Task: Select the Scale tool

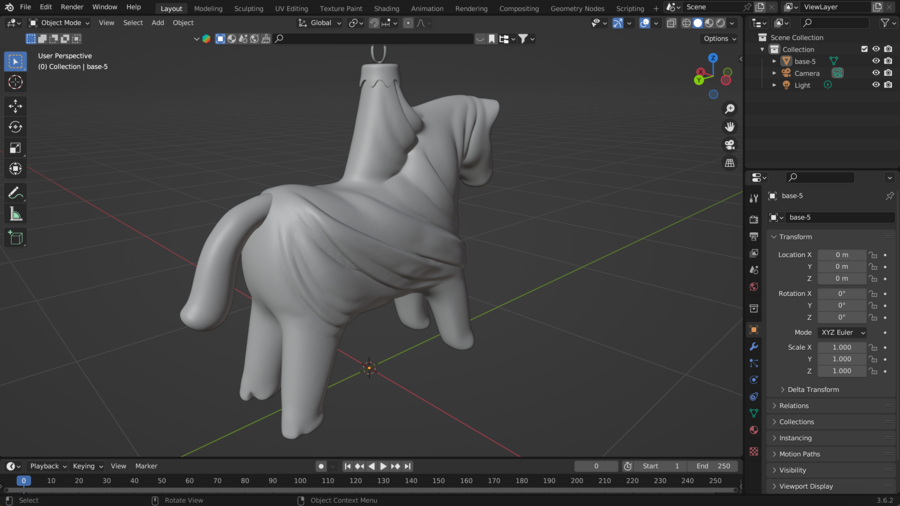Action: click(x=15, y=148)
